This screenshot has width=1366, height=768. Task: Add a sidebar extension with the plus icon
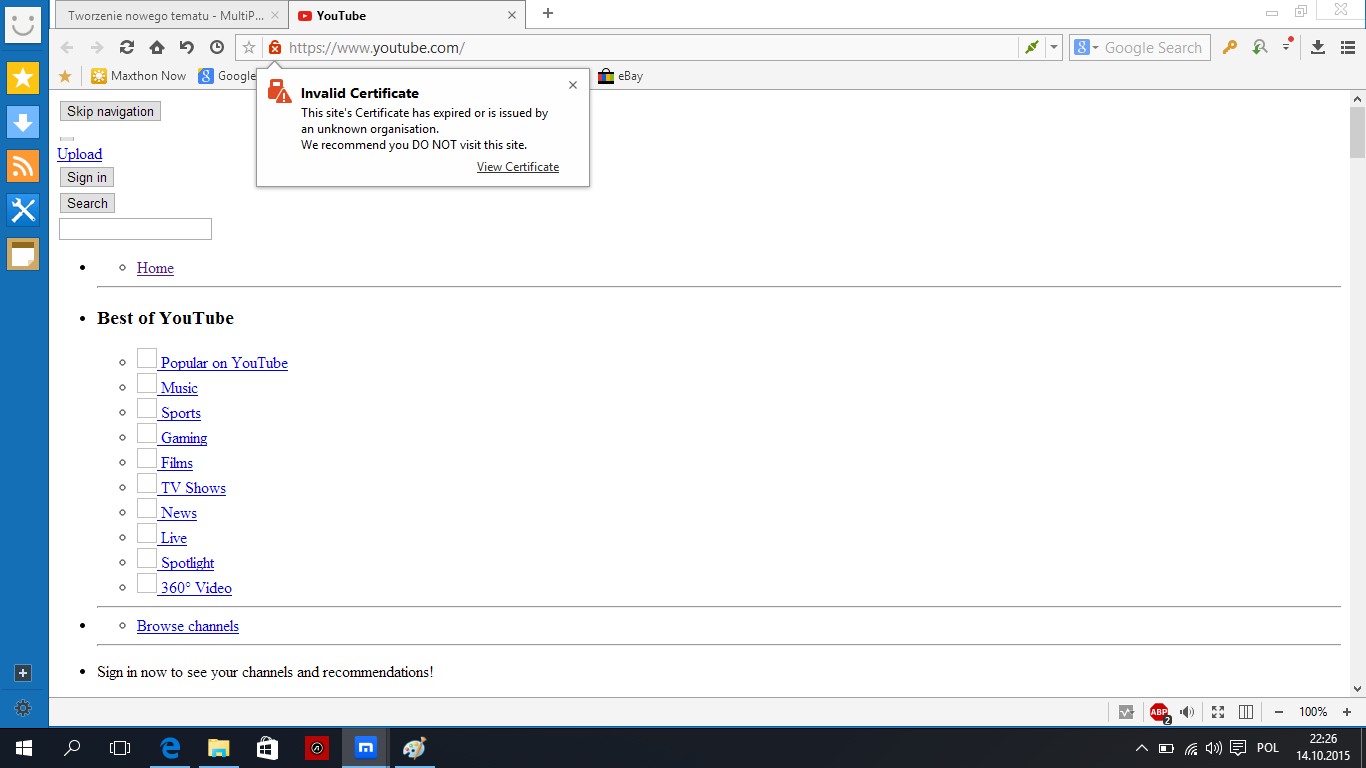click(23, 674)
